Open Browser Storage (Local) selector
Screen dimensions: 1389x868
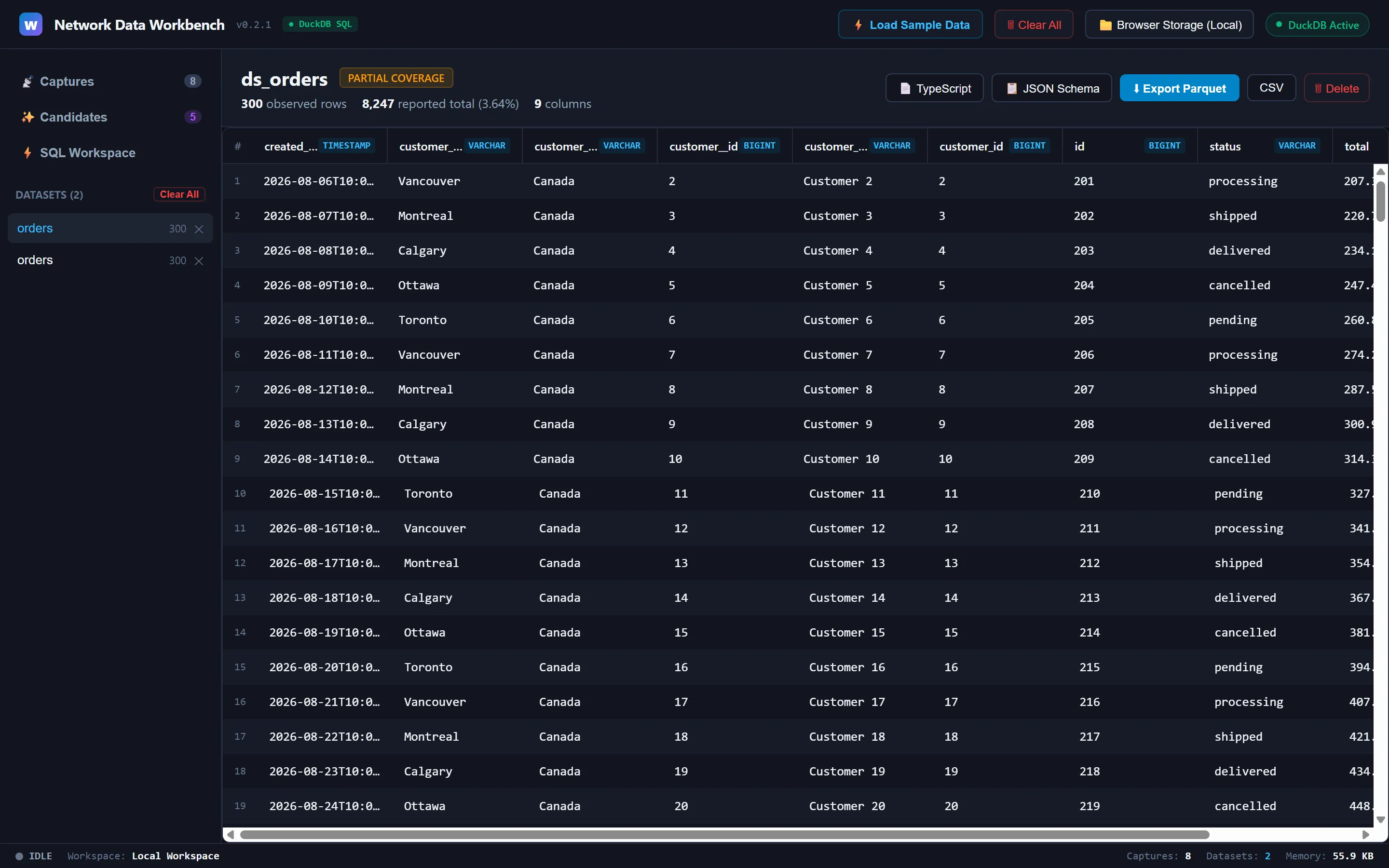1169,25
